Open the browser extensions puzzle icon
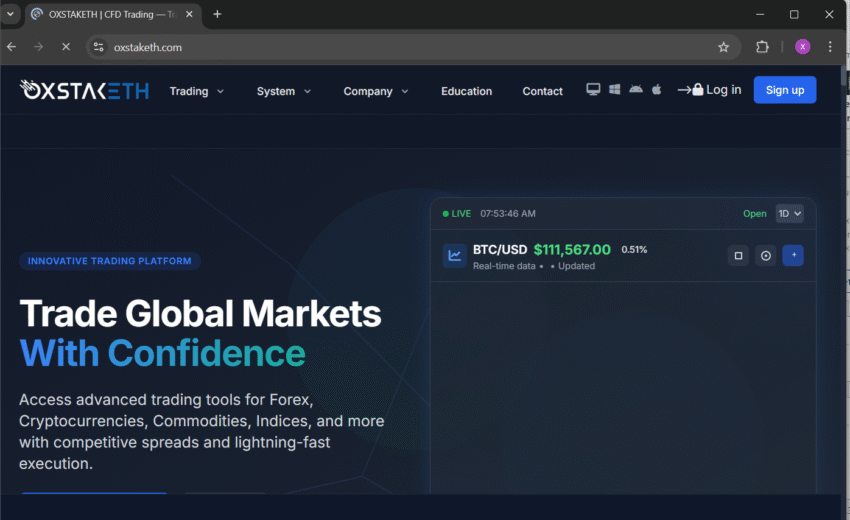The image size is (850, 520). coord(762,47)
